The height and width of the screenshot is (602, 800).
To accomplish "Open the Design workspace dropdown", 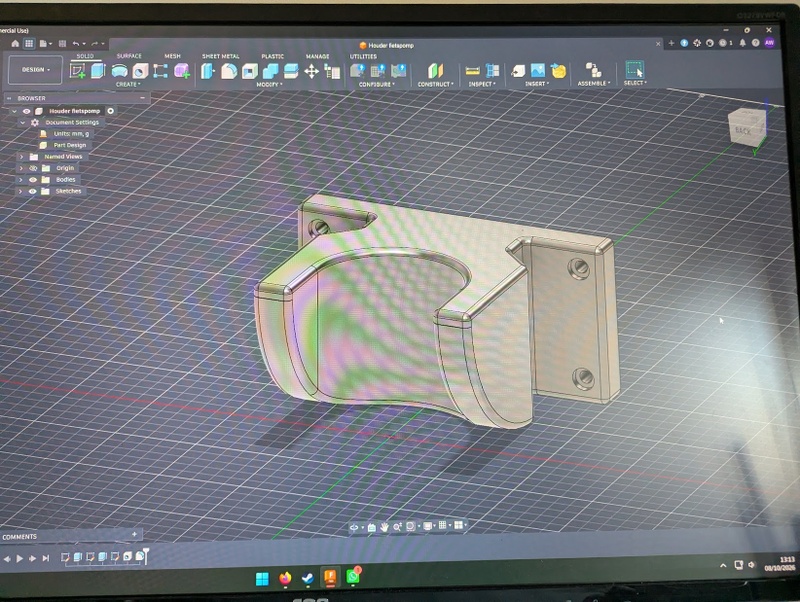I will click(x=35, y=69).
